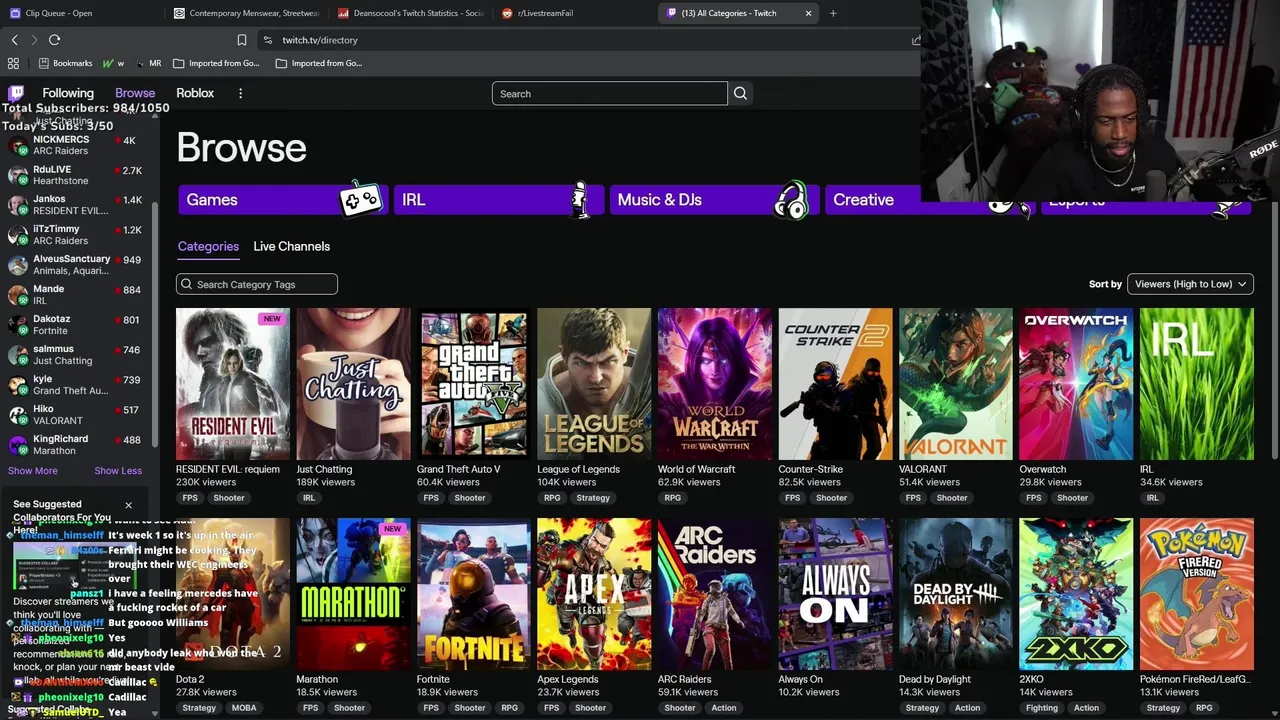
Task: Reload the page with refresh icon
Action: (x=54, y=40)
